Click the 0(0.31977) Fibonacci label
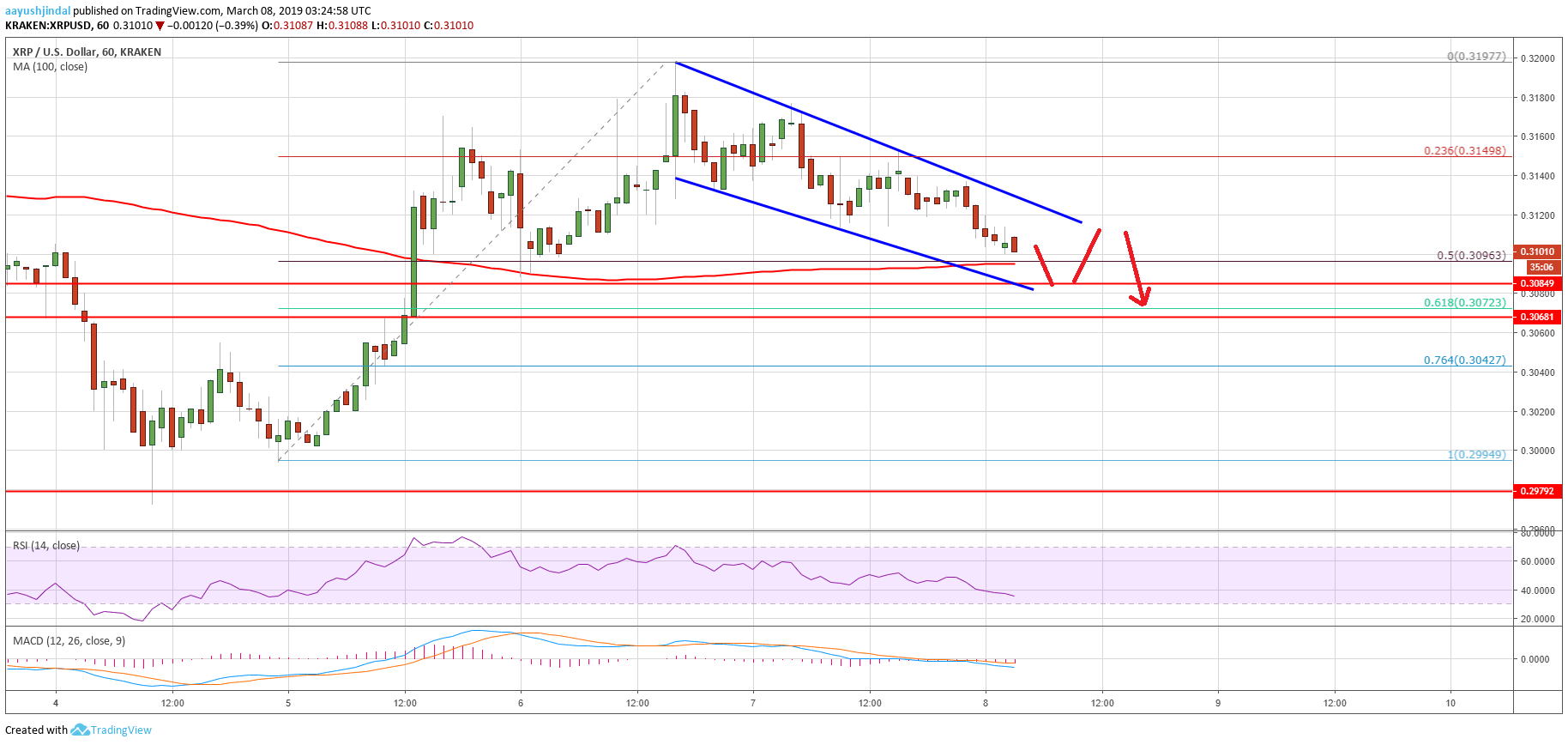This screenshot has width=1568, height=745. [1476, 57]
